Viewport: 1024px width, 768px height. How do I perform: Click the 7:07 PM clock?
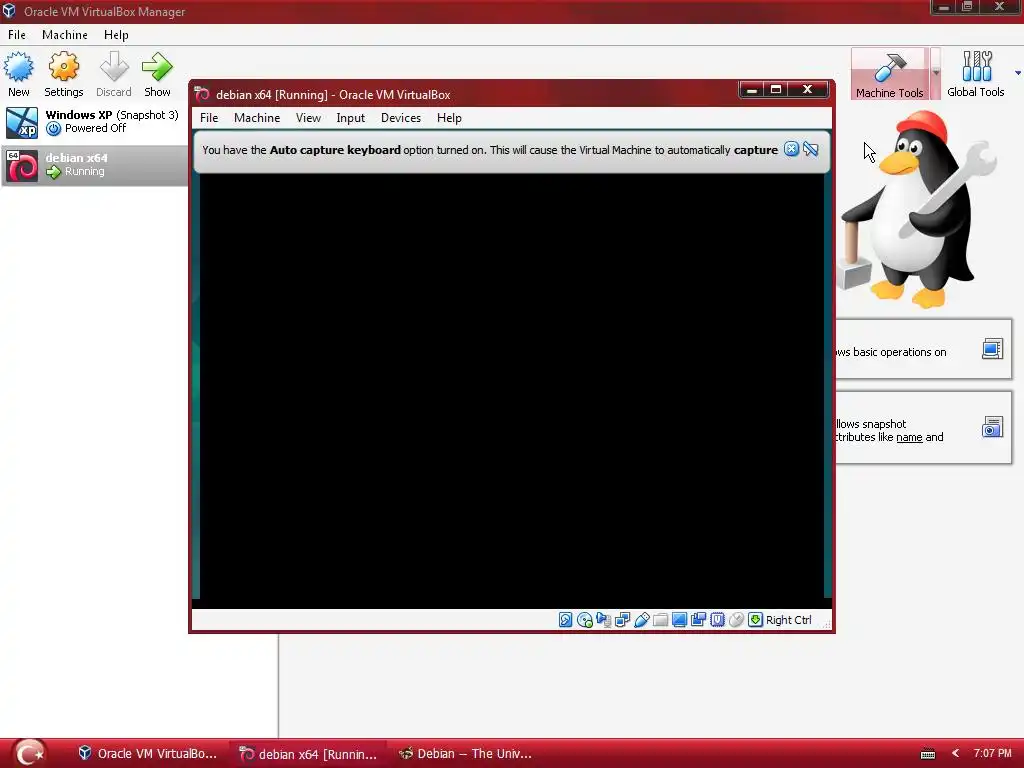click(x=992, y=754)
